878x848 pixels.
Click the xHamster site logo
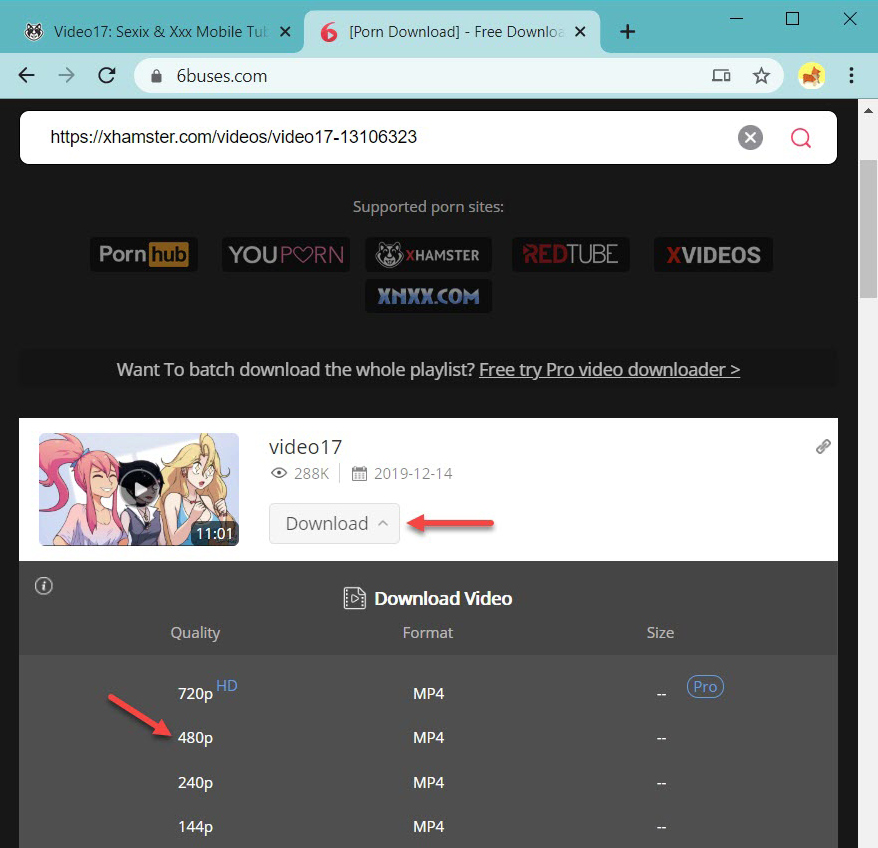pos(428,254)
